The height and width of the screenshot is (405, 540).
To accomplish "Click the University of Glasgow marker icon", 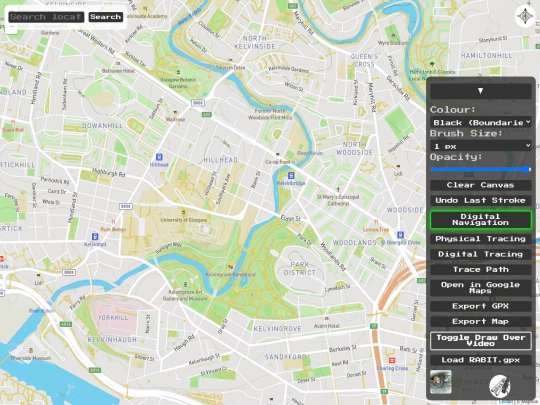I will click(184, 212).
